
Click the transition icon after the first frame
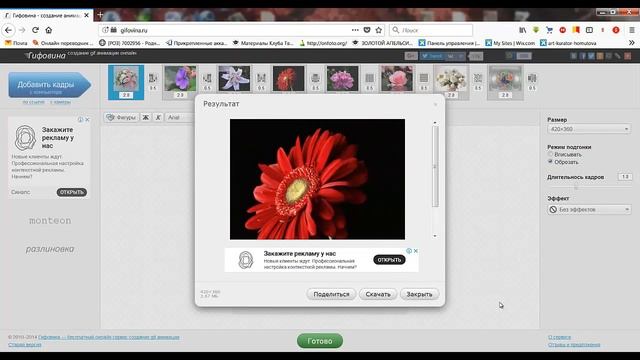153,78
